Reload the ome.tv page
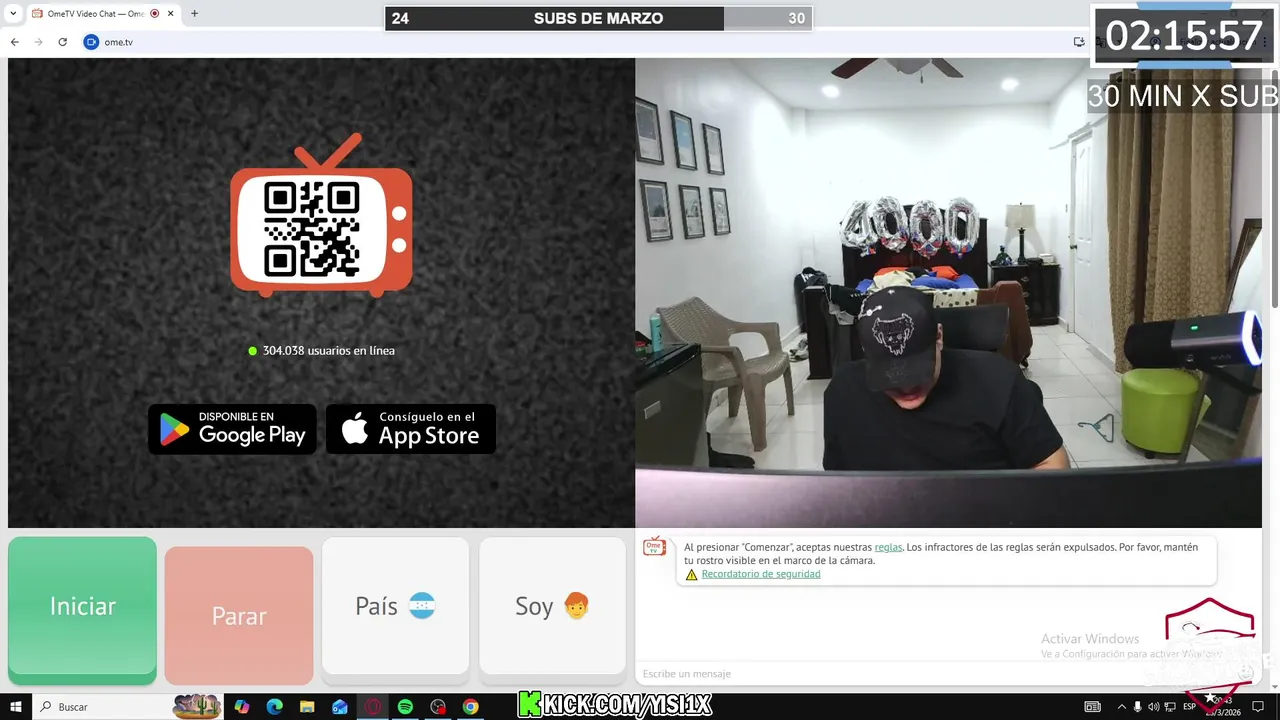 [x=63, y=42]
